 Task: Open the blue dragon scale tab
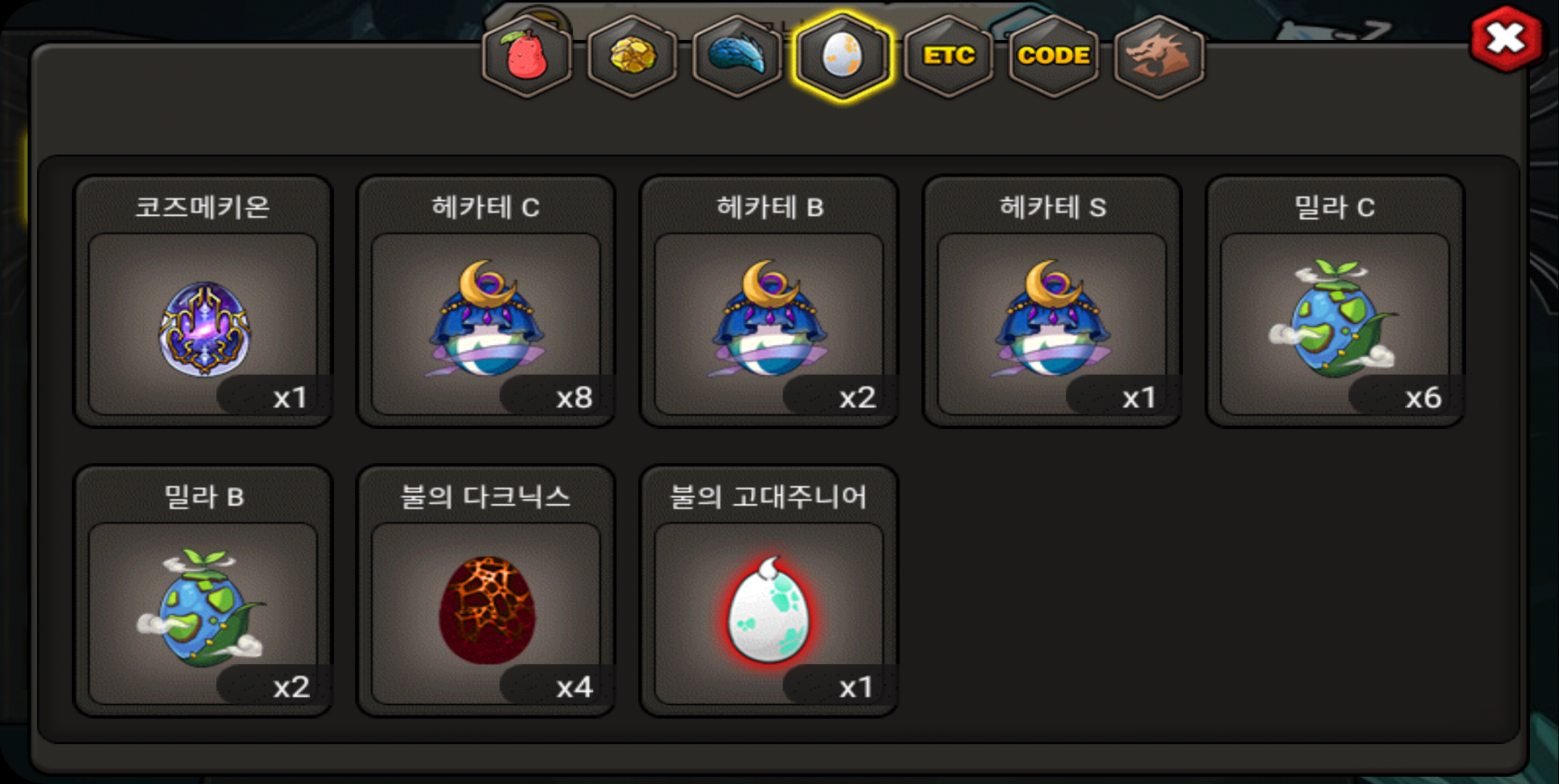[x=738, y=56]
